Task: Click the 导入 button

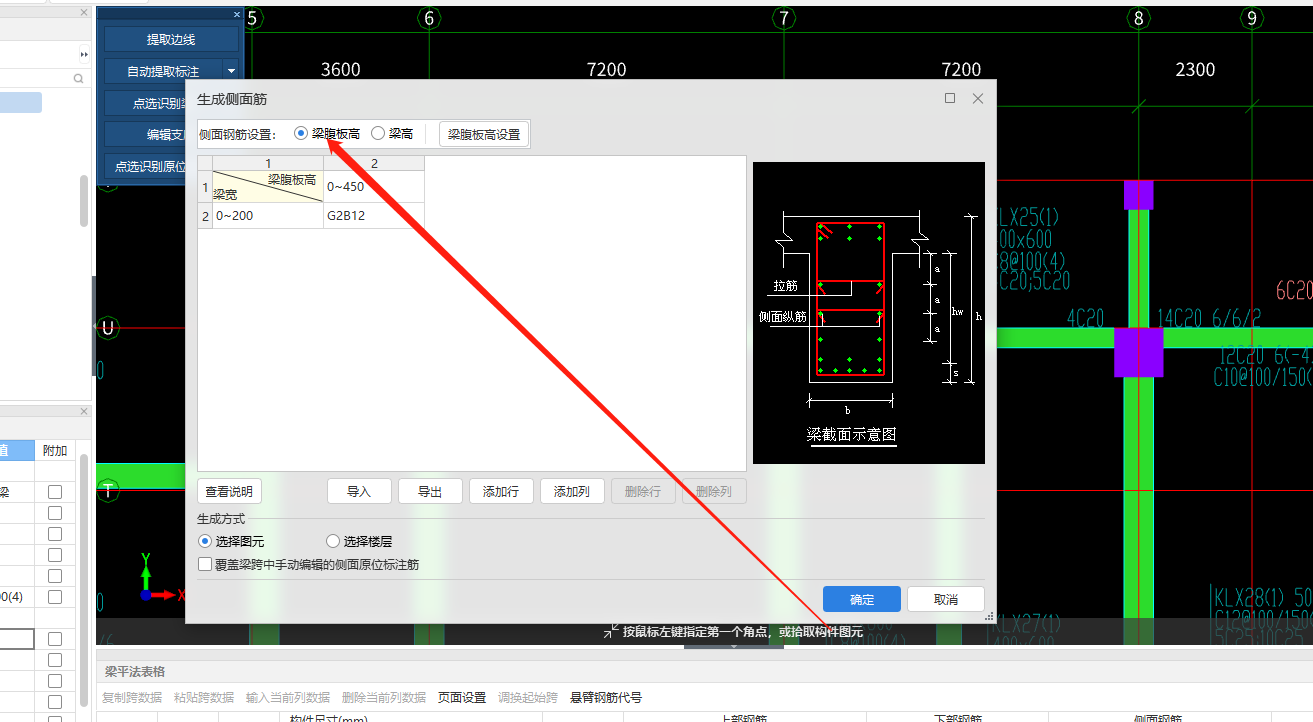Action: click(359, 491)
